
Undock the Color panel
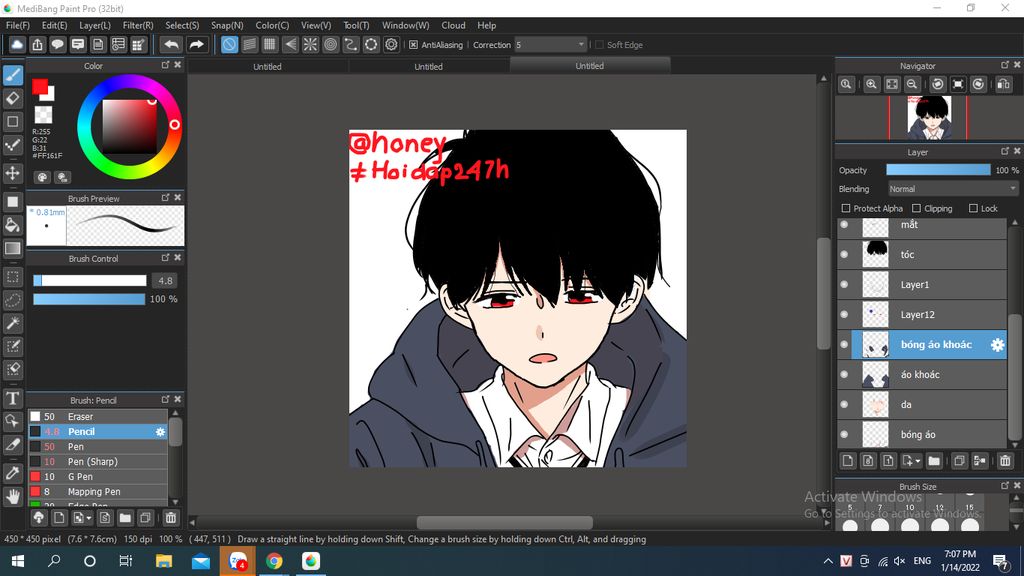[165, 65]
